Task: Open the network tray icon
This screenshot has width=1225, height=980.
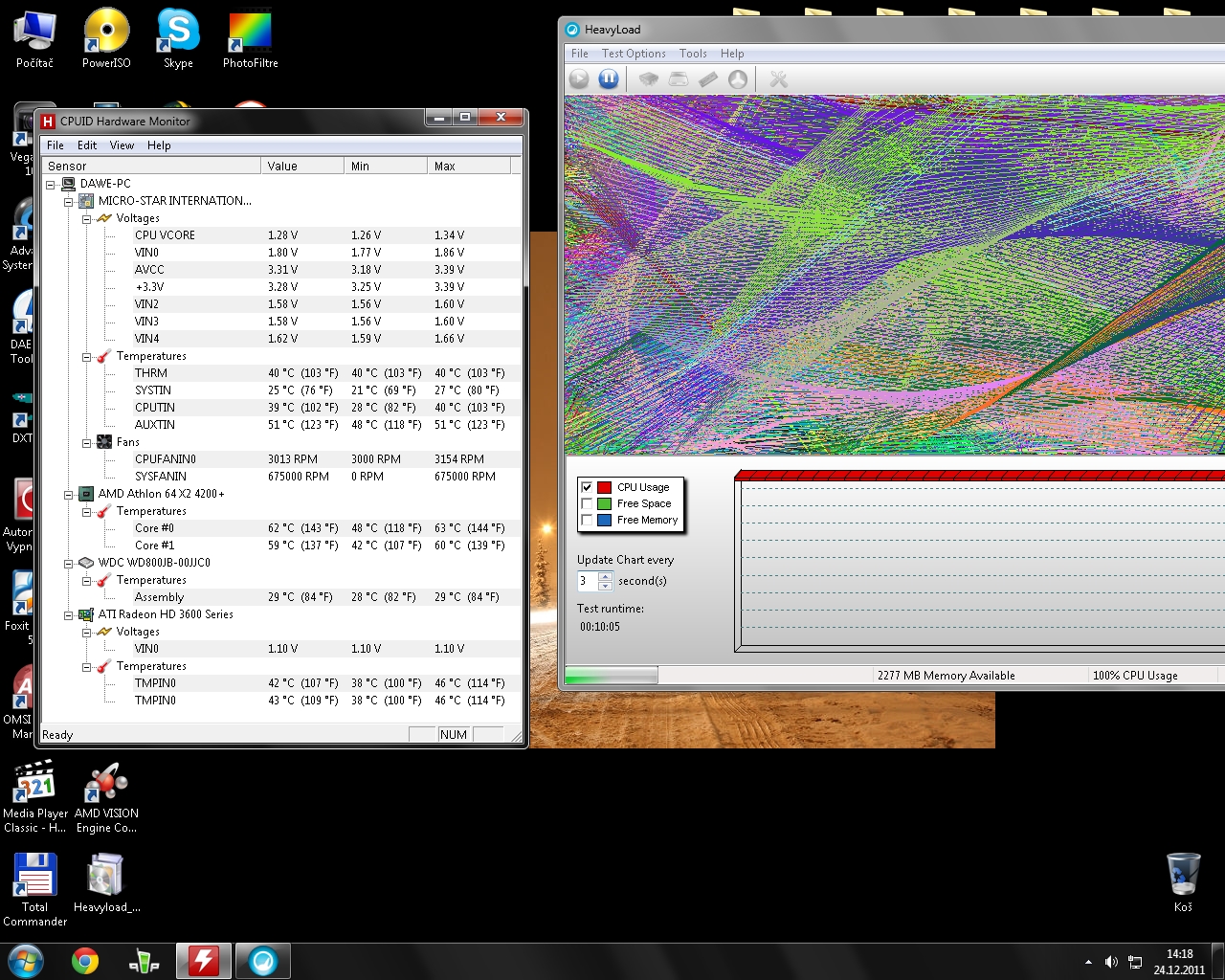Action: pyautogui.click(x=1135, y=962)
